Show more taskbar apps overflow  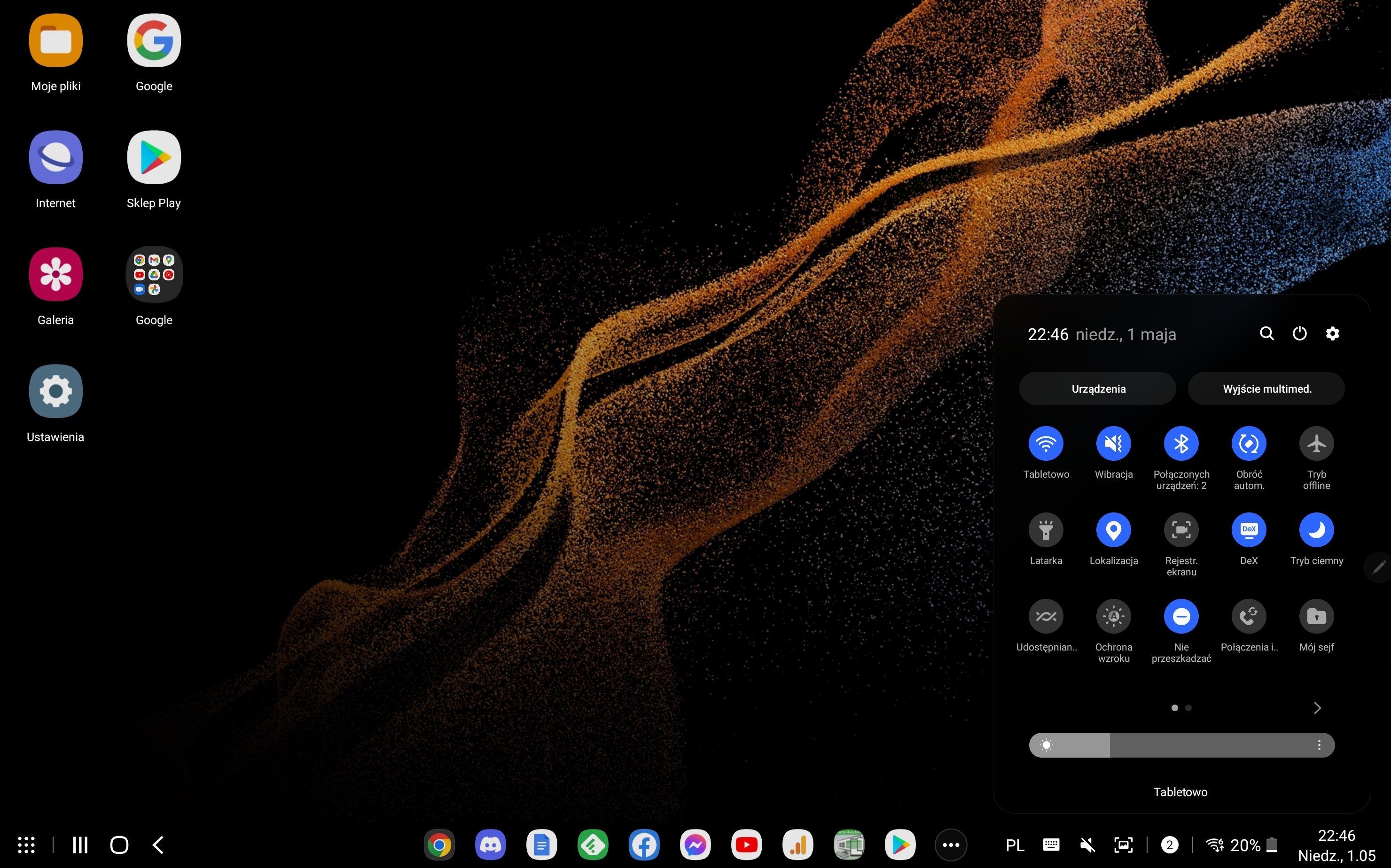point(951,845)
